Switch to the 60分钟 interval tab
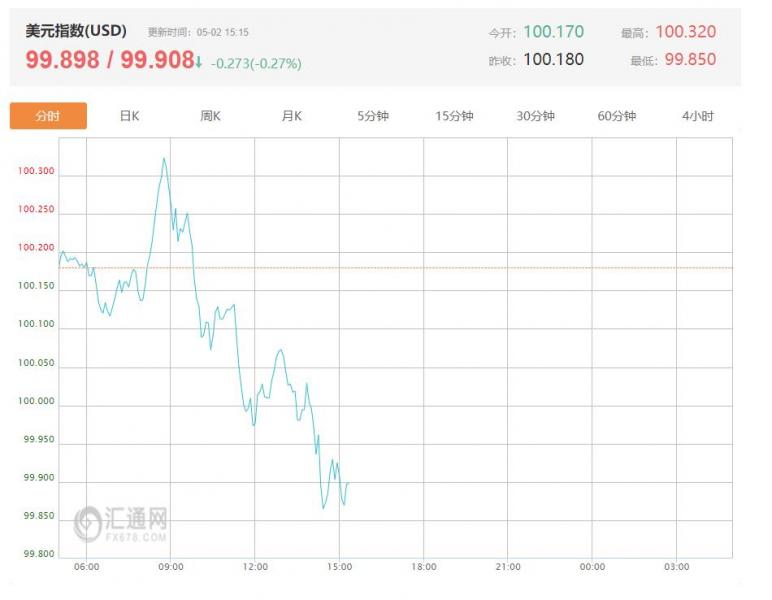The image size is (772, 600). [616, 116]
